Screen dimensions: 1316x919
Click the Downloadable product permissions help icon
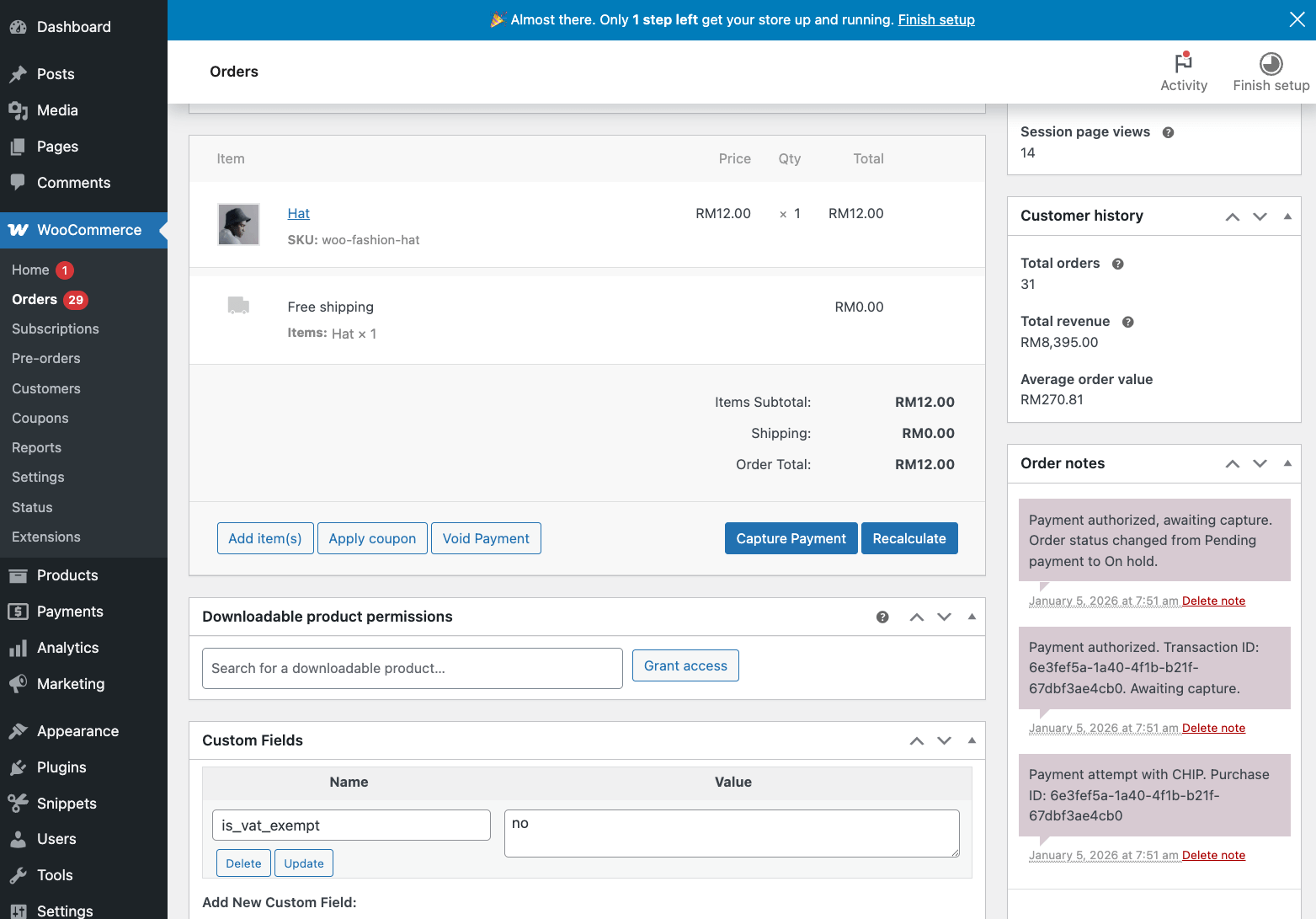(x=882, y=617)
